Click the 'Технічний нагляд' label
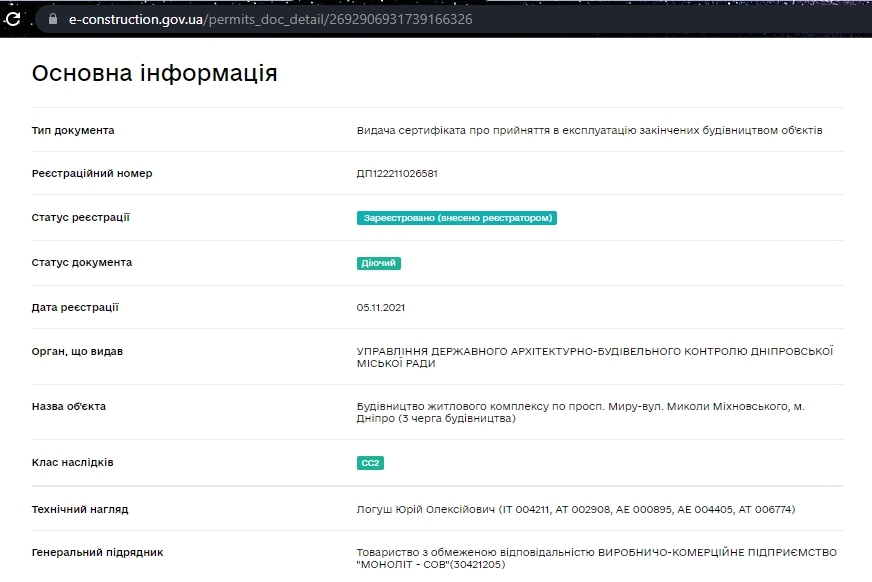This screenshot has width=872, height=582. (80, 509)
